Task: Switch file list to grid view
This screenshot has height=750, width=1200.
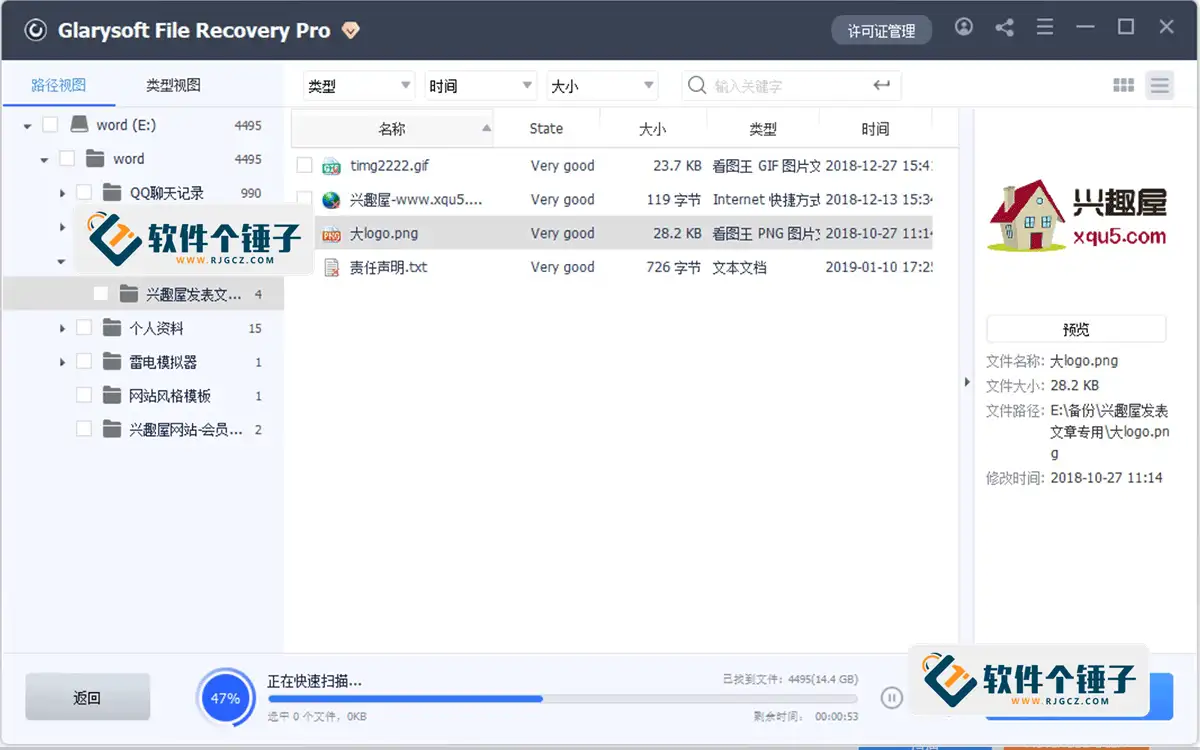Action: 1123,85
